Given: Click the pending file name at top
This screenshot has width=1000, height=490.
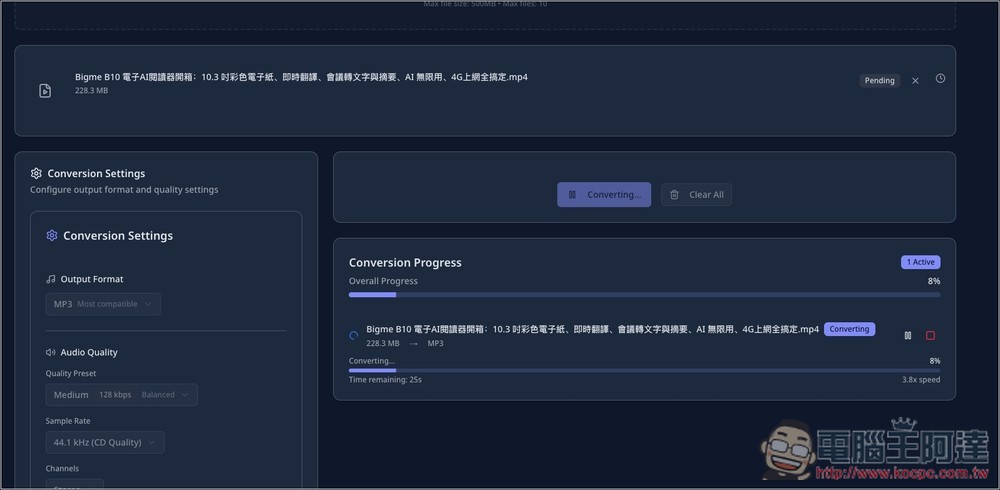Looking at the screenshot, I should pyautogui.click(x=301, y=77).
